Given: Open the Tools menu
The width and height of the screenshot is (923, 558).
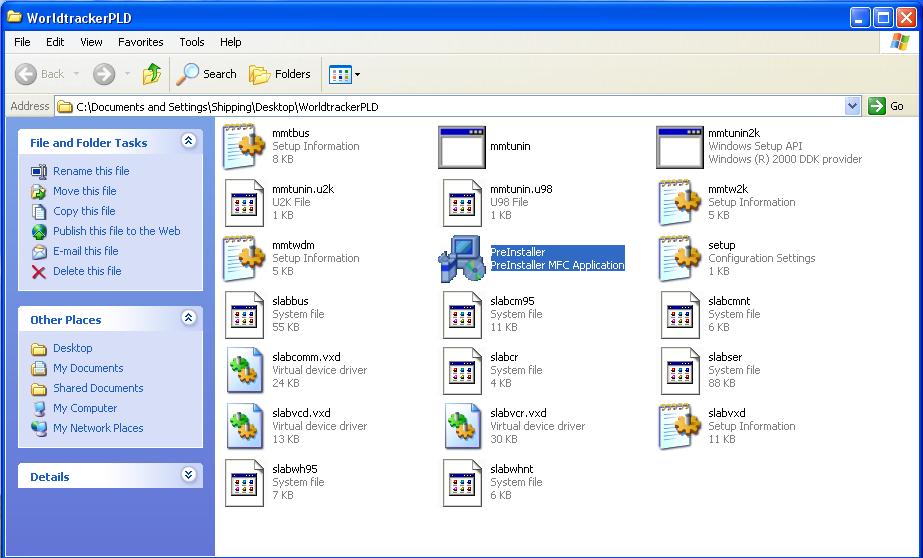Looking at the screenshot, I should point(192,42).
